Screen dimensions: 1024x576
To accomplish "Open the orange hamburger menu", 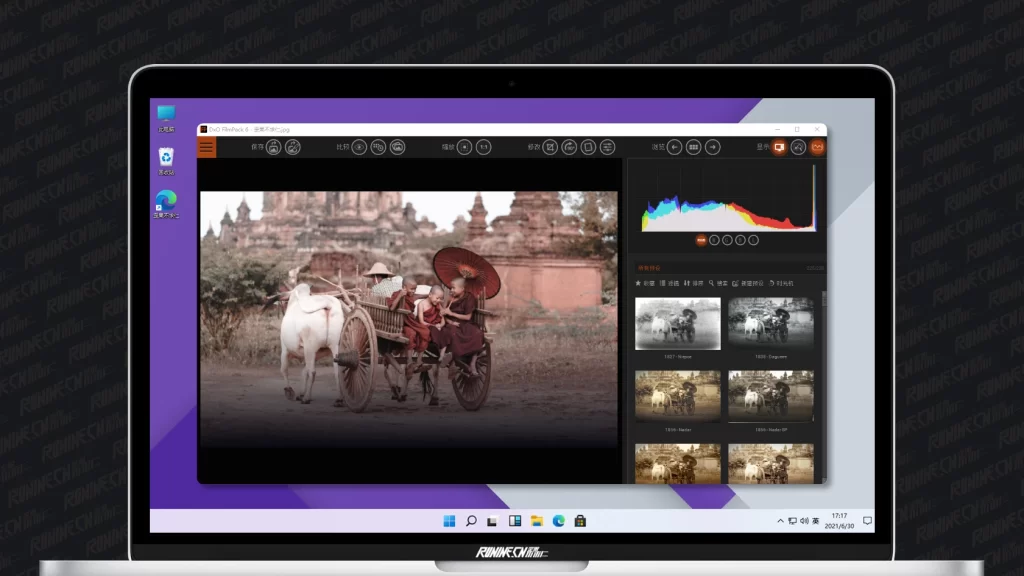I will 206,147.
